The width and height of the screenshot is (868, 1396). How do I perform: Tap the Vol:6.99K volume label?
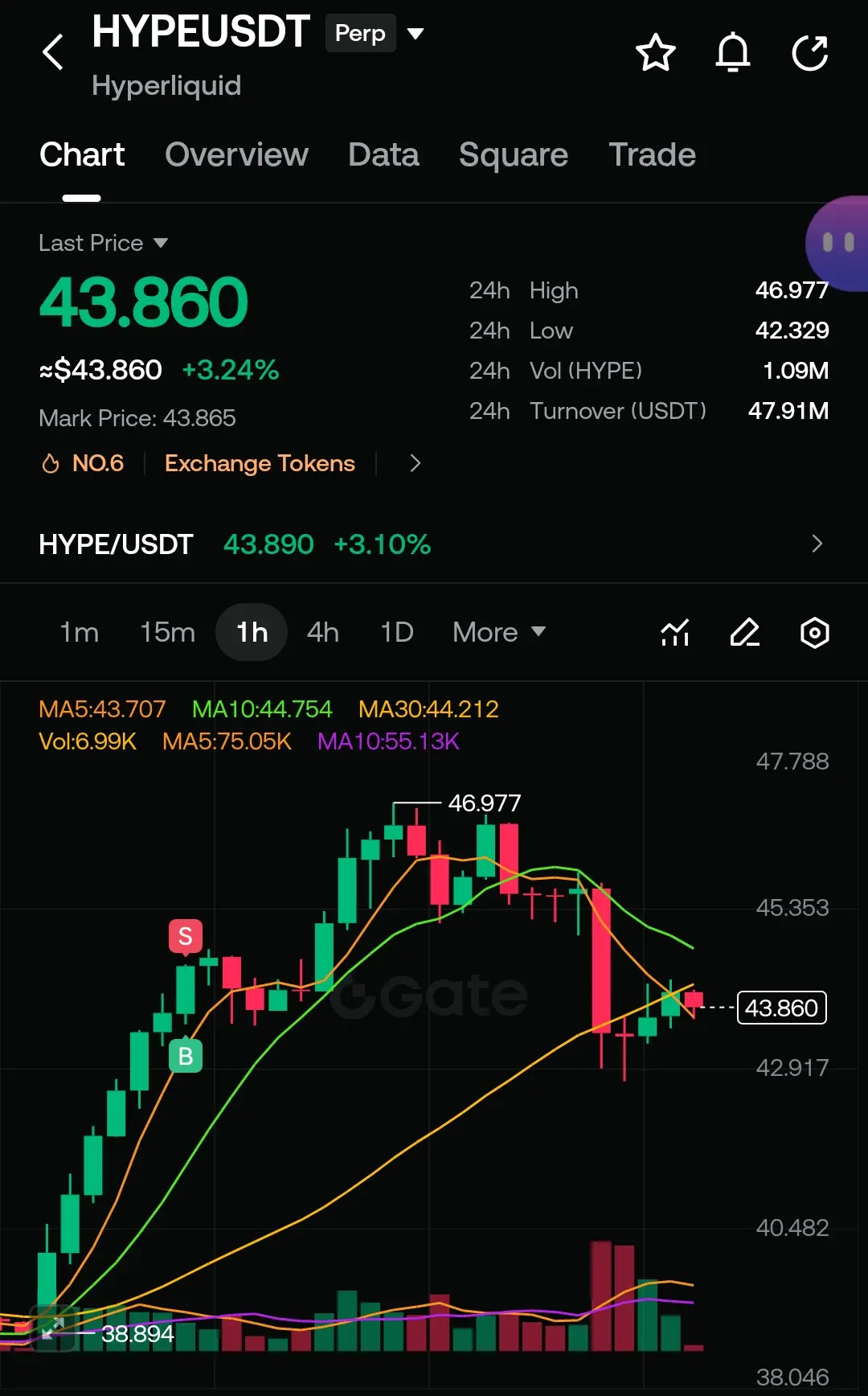click(88, 741)
